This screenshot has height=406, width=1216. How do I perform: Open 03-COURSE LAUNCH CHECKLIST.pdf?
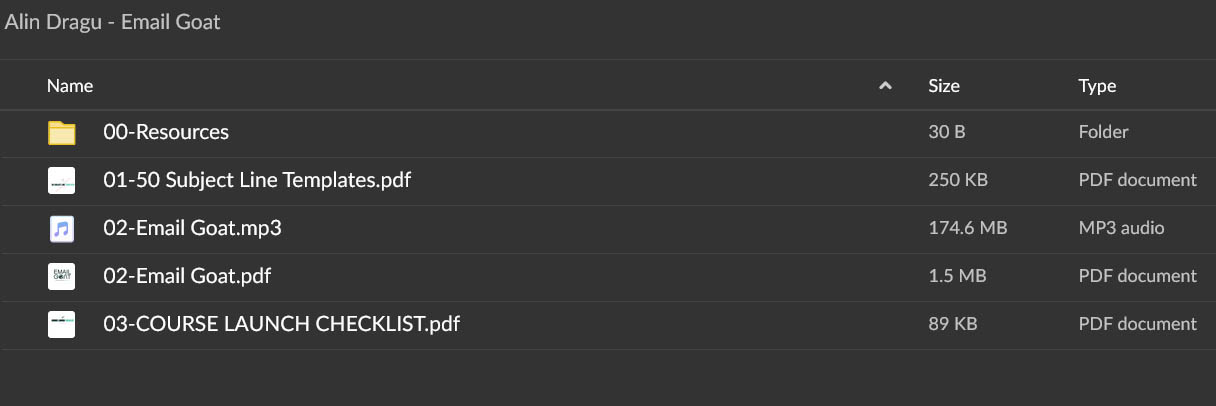[x=281, y=324]
